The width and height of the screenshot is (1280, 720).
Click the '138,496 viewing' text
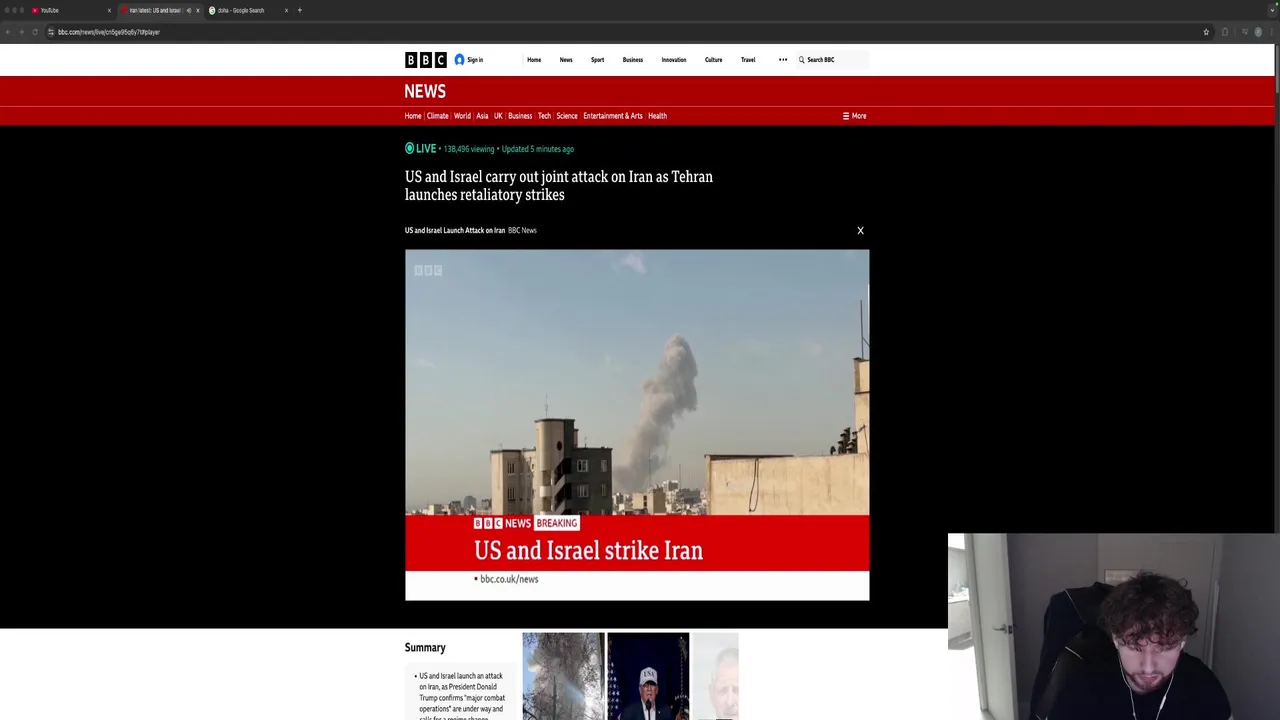coord(469,149)
